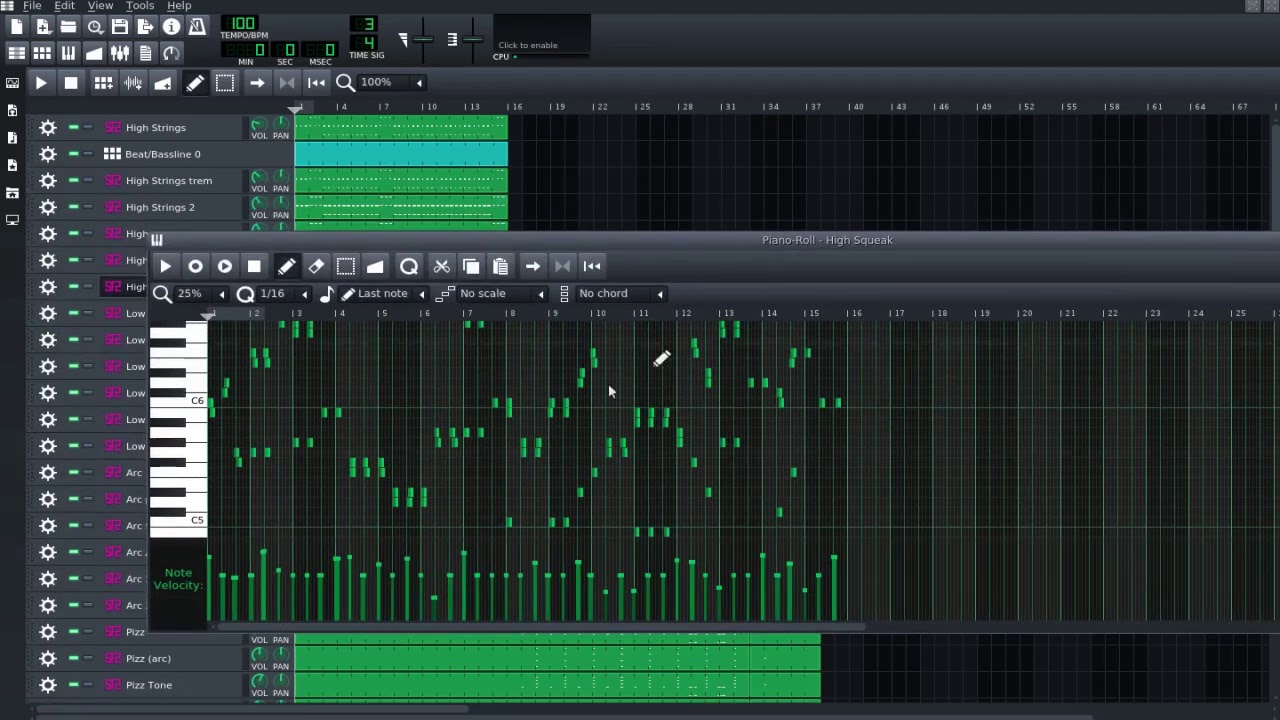Create a new project from the toolbar
The height and width of the screenshot is (720, 1280).
[x=17, y=27]
